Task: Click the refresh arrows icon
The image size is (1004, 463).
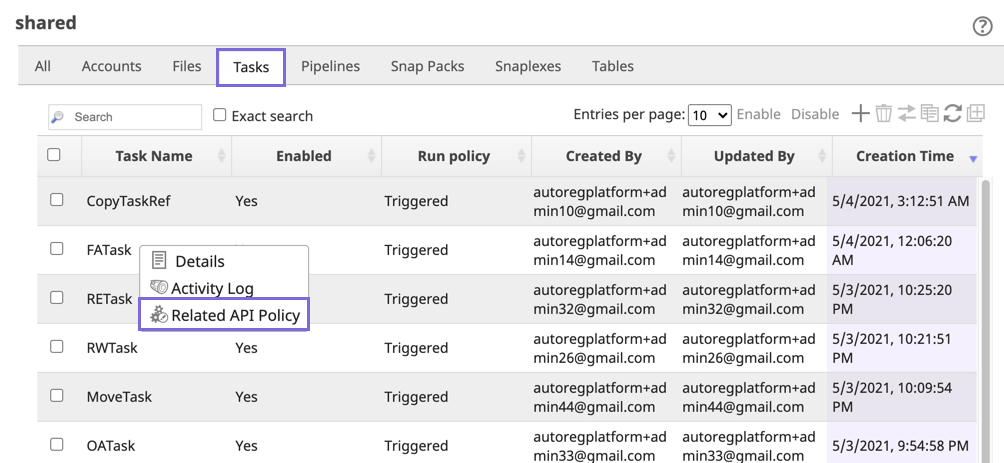Action: [x=953, y=114]
